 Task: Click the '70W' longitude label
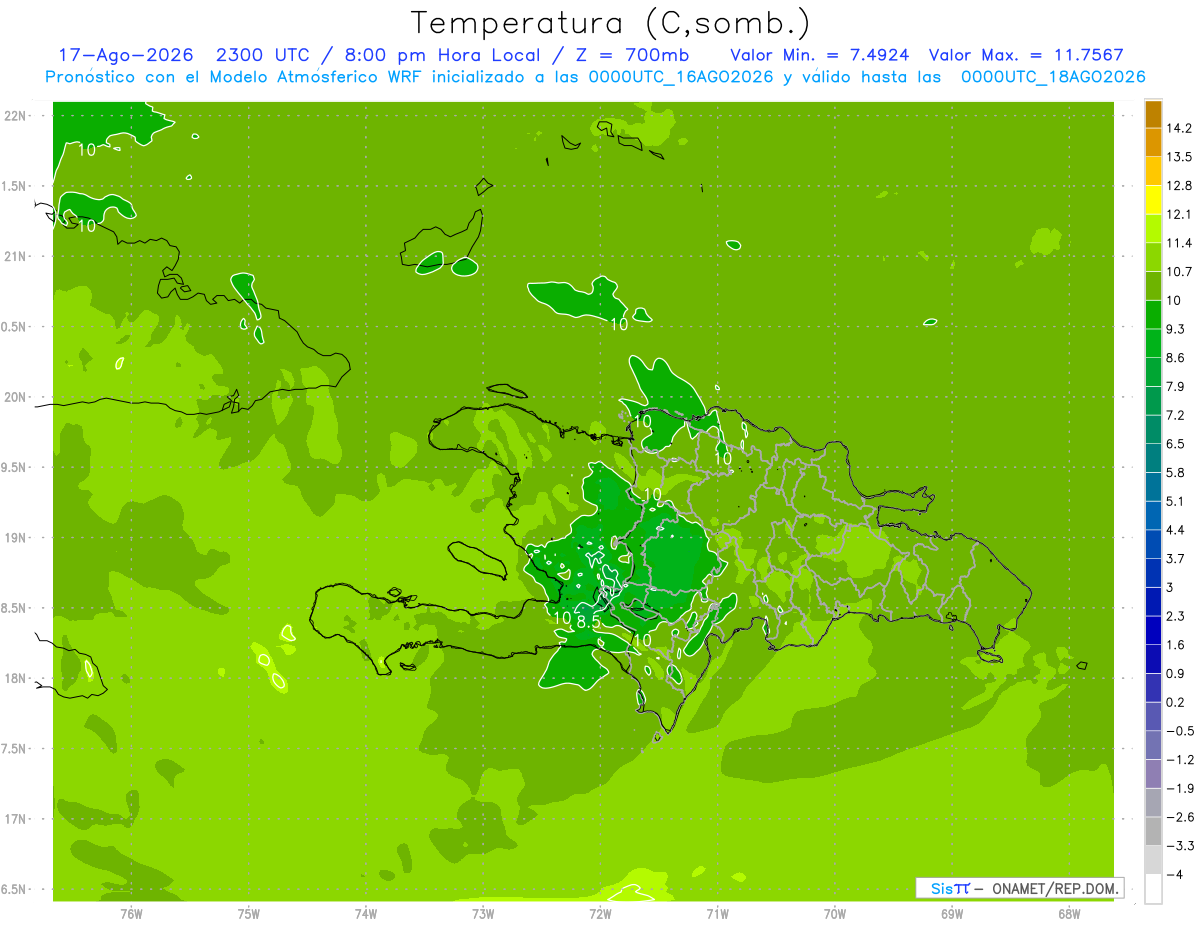[x=835, y=914]
